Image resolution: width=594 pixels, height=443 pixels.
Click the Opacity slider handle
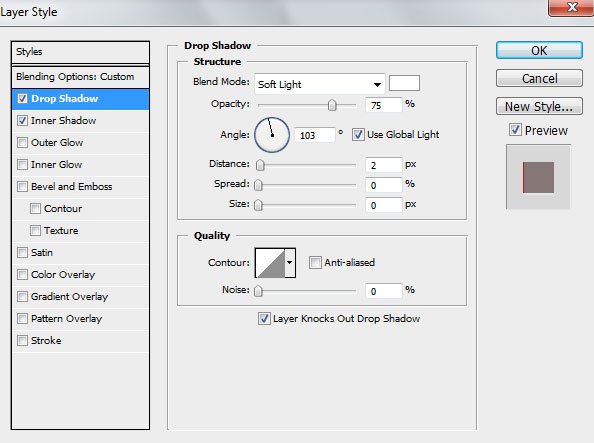point(332,105)
